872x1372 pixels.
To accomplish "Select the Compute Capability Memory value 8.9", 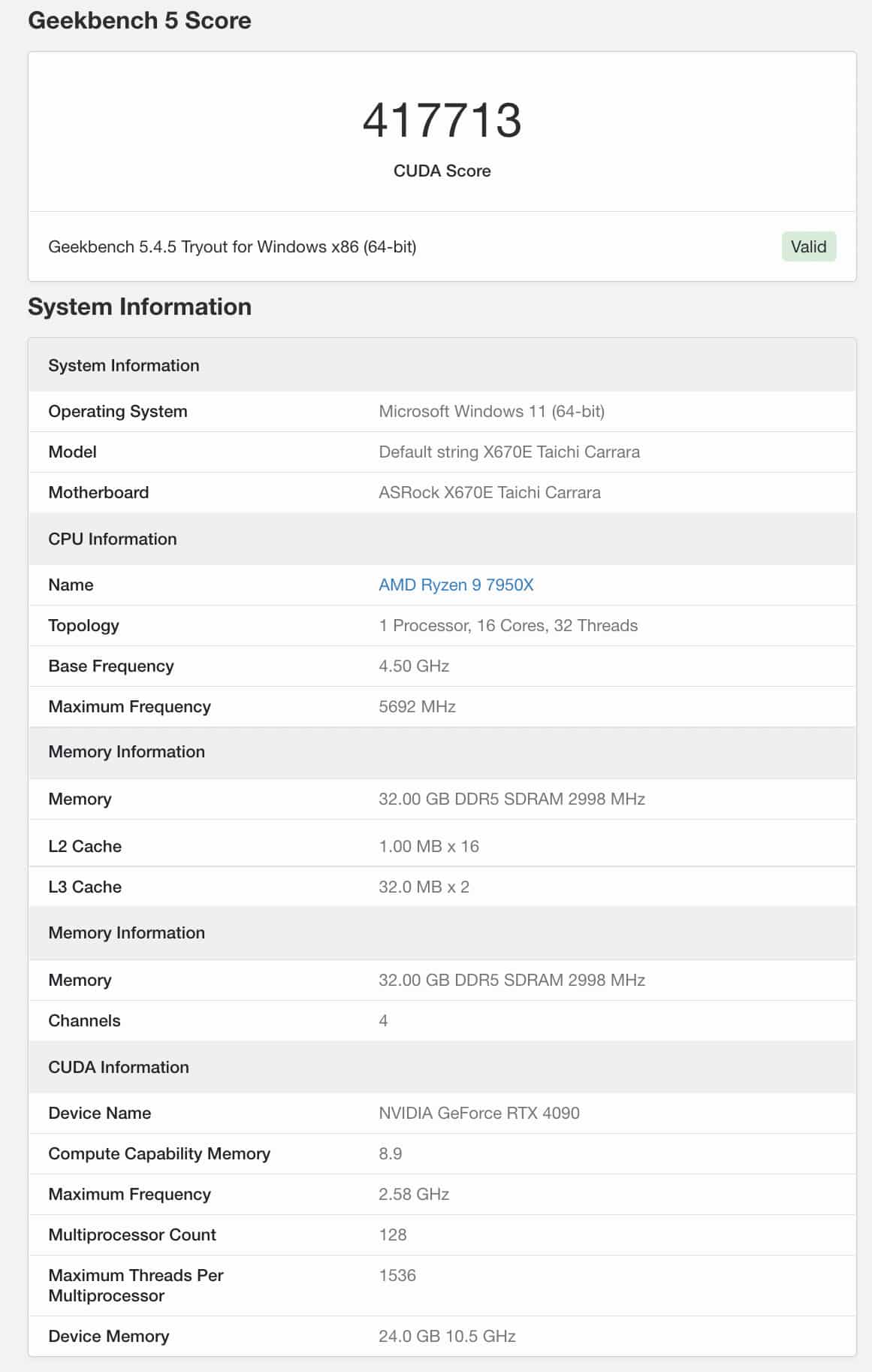I will click(x=390, y=1153).
